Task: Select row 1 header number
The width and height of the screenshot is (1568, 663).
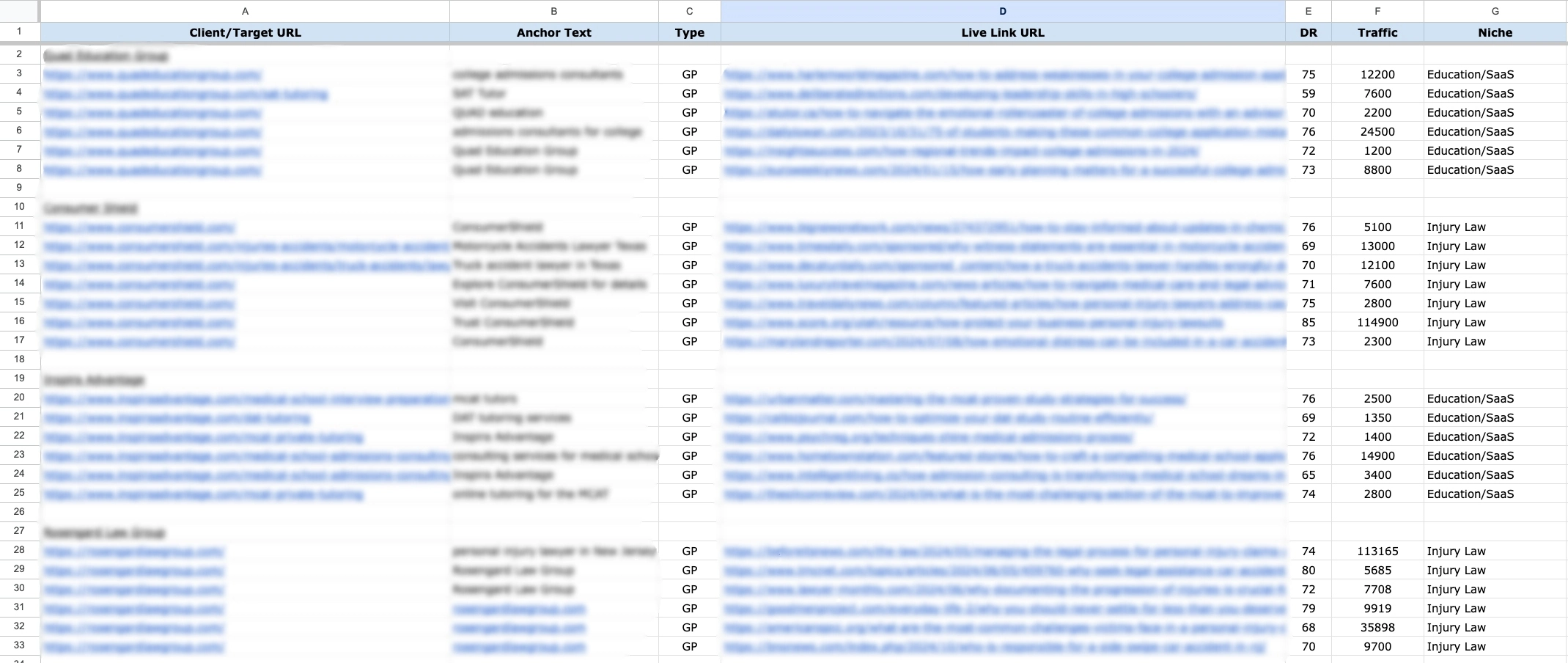Action: click(x=19, y=32)
